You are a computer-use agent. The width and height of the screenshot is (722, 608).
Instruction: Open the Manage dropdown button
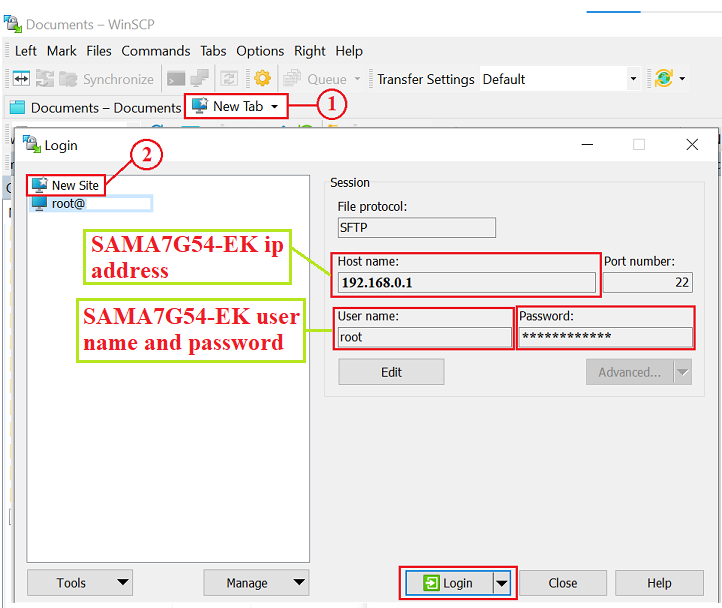299,583
